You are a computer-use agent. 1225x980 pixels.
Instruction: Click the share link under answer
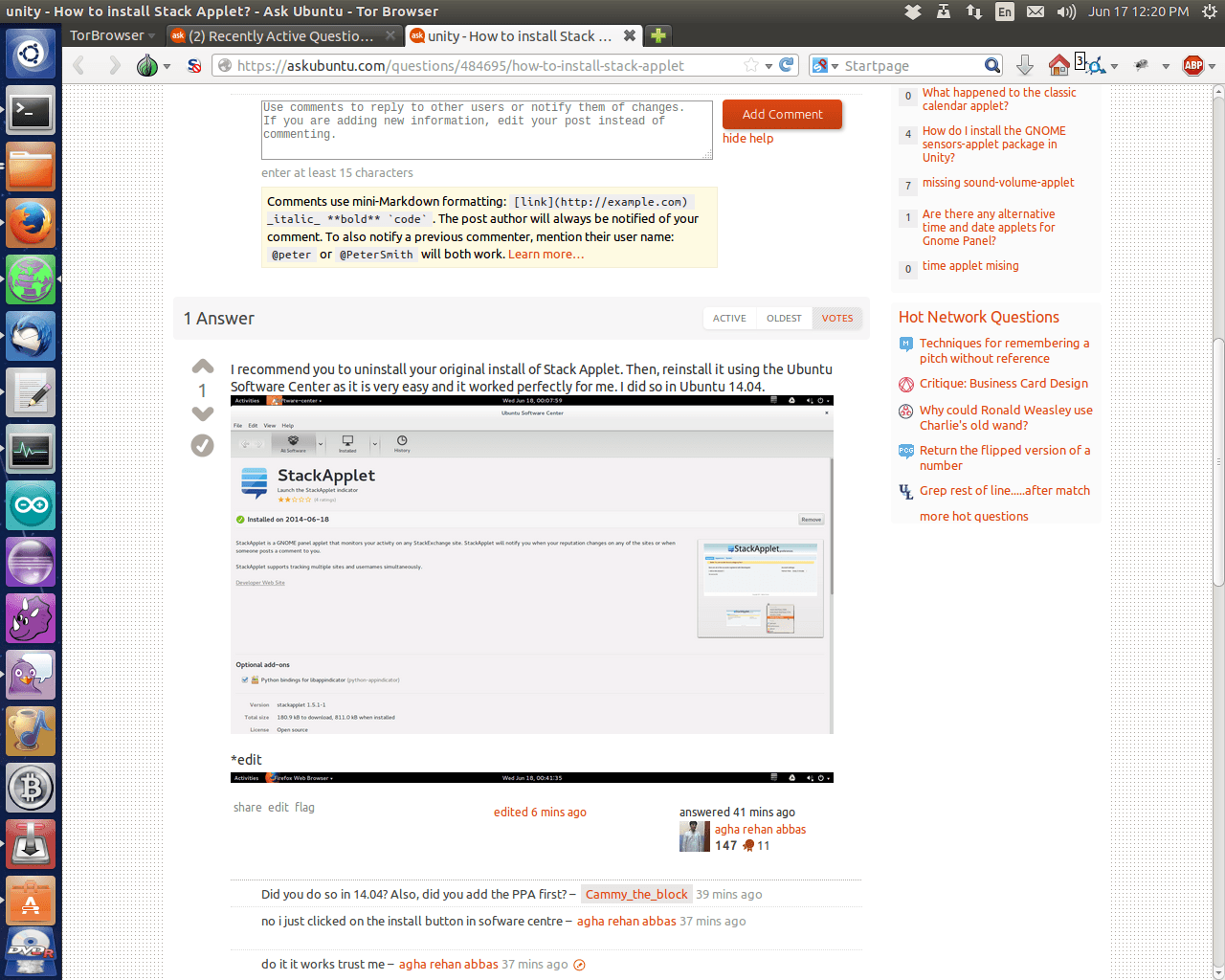coord(247,807)
